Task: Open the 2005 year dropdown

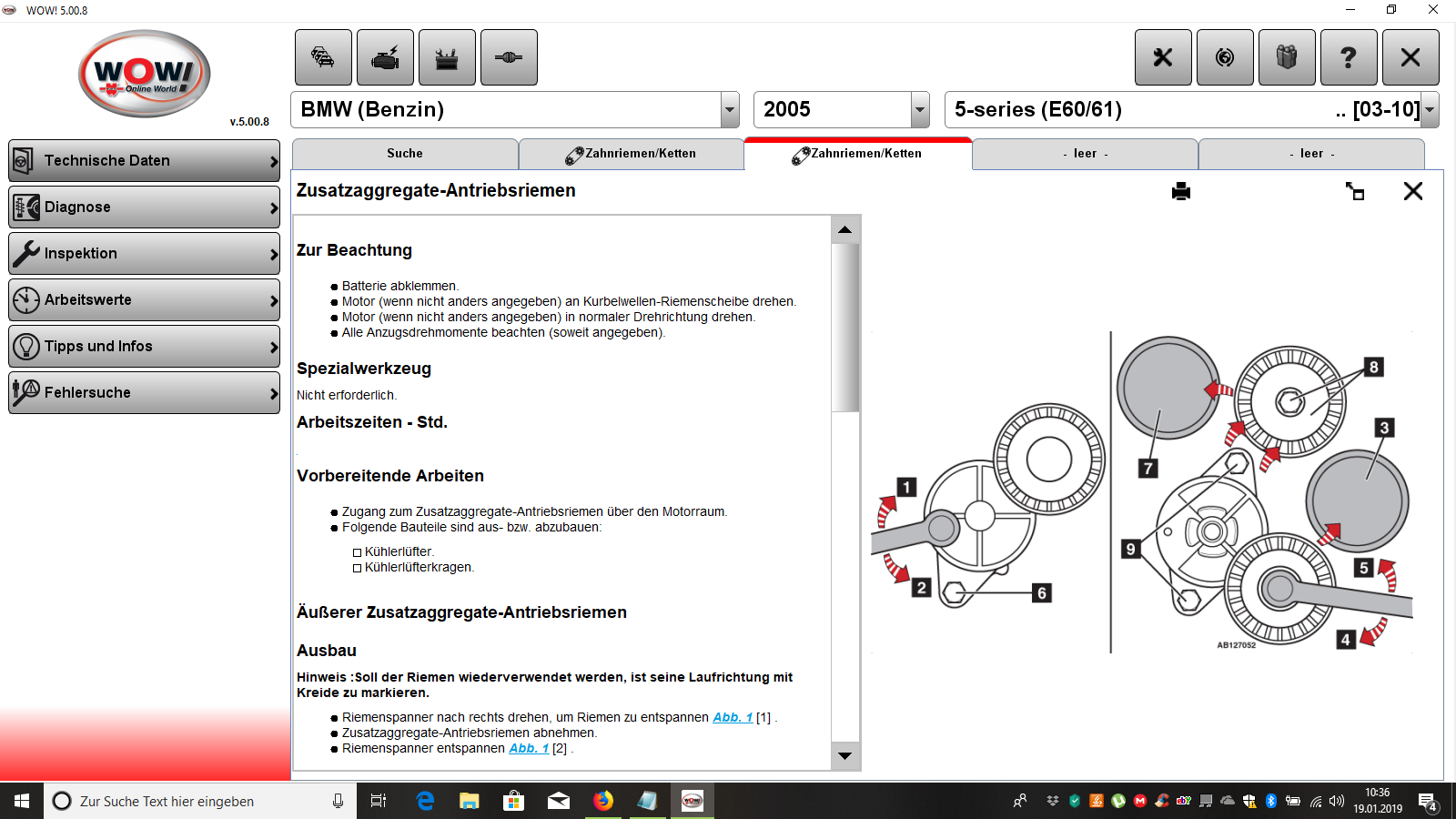Action: pyautogui.click(x=920, y=110)
